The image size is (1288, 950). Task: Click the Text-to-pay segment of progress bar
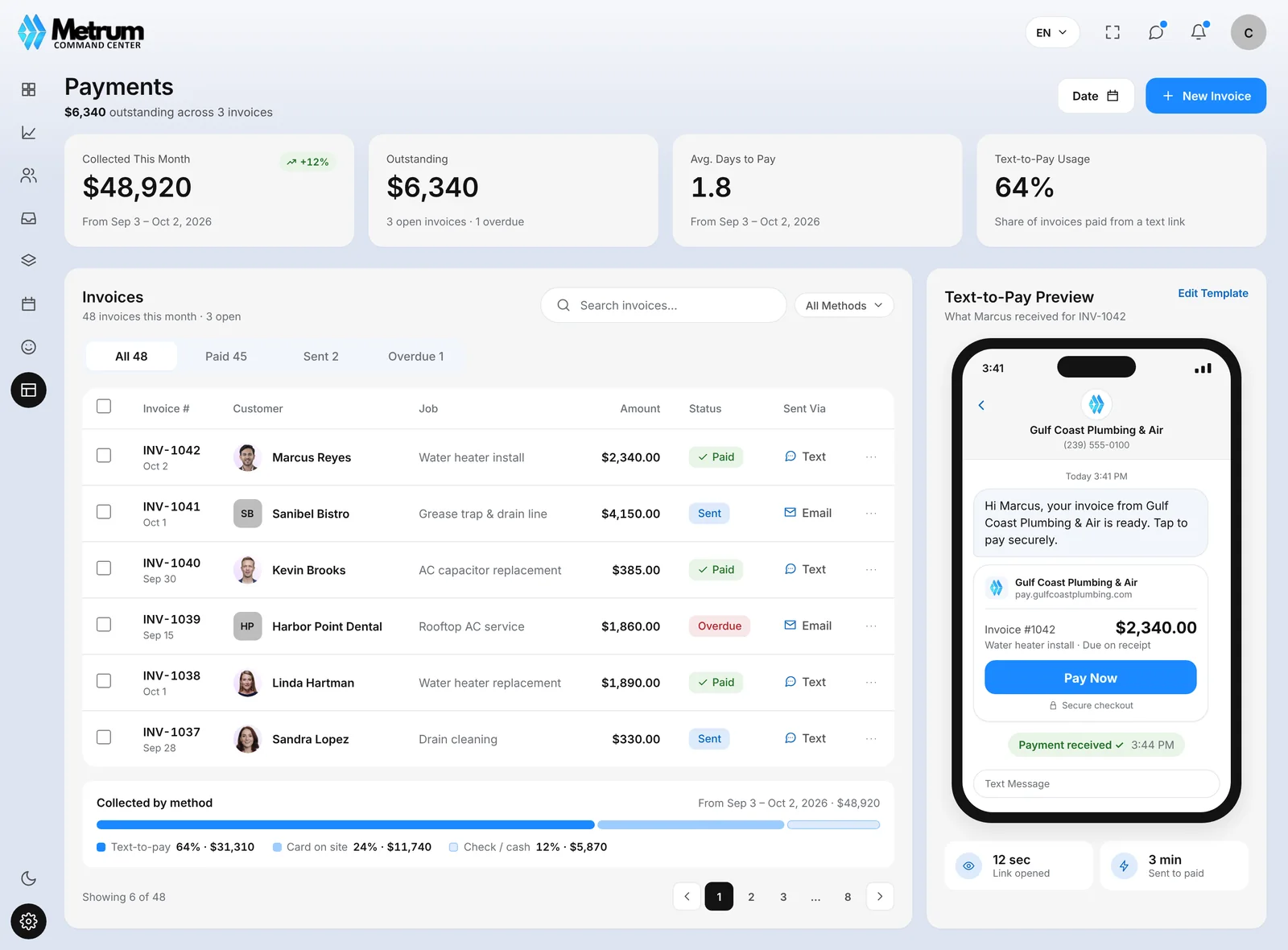(x=345, y=824)
